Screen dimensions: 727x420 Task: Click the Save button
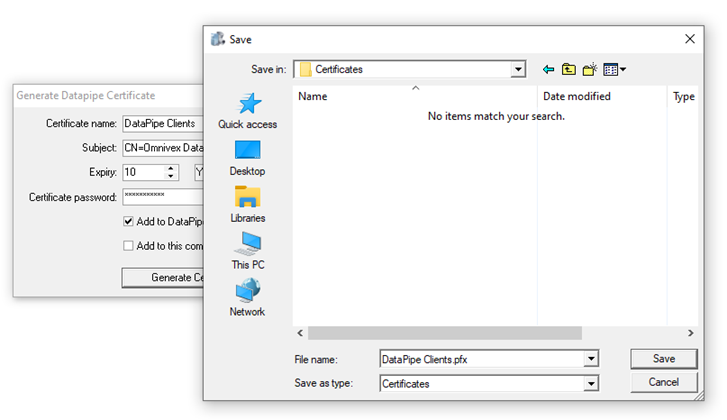tap(663, 358)
